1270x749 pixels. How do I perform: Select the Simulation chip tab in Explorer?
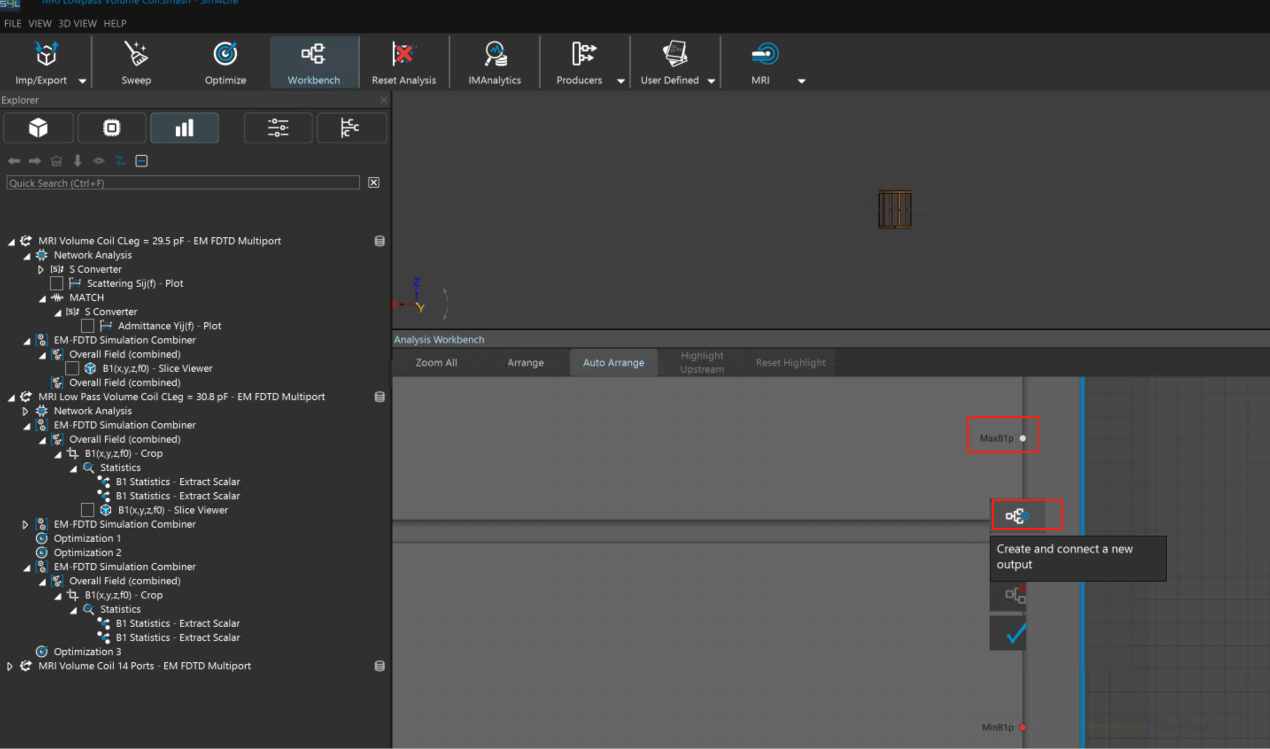pos(111,128)
